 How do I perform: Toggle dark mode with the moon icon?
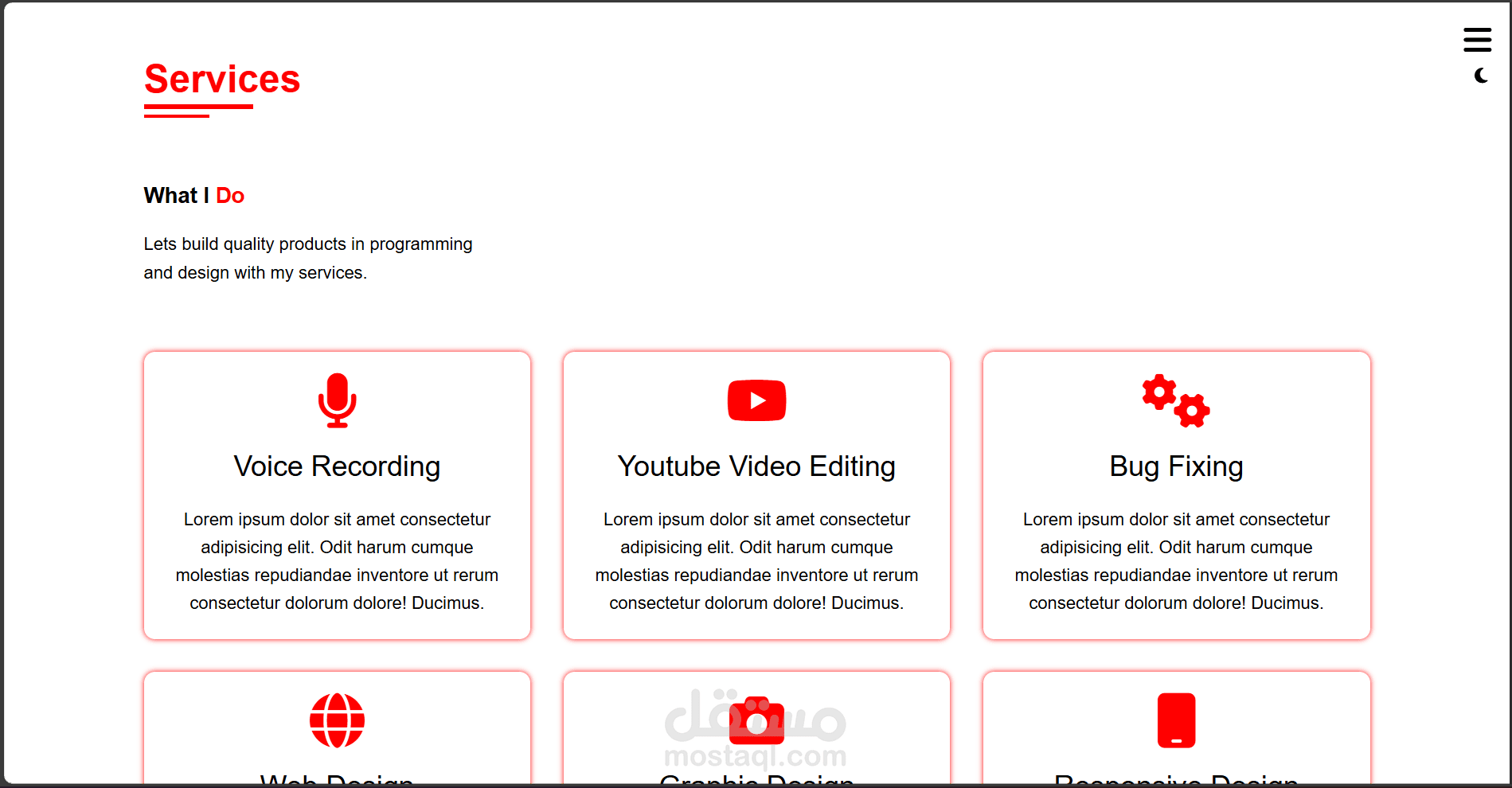click(x=1481, y=76)
